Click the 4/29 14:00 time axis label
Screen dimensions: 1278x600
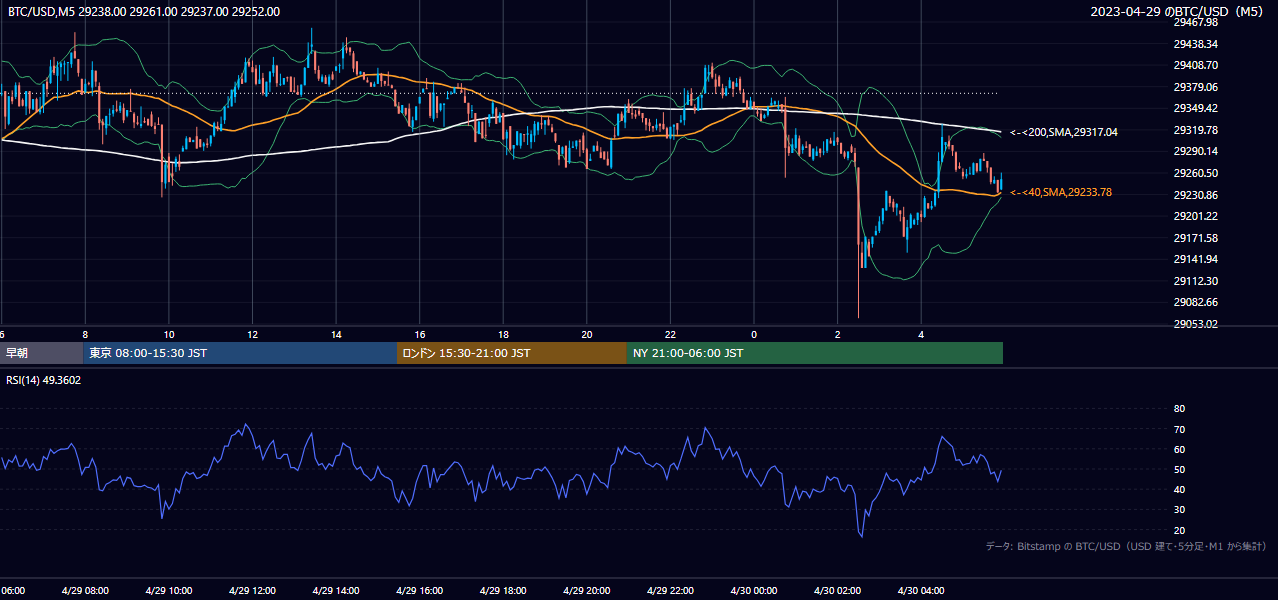[336, 590]
